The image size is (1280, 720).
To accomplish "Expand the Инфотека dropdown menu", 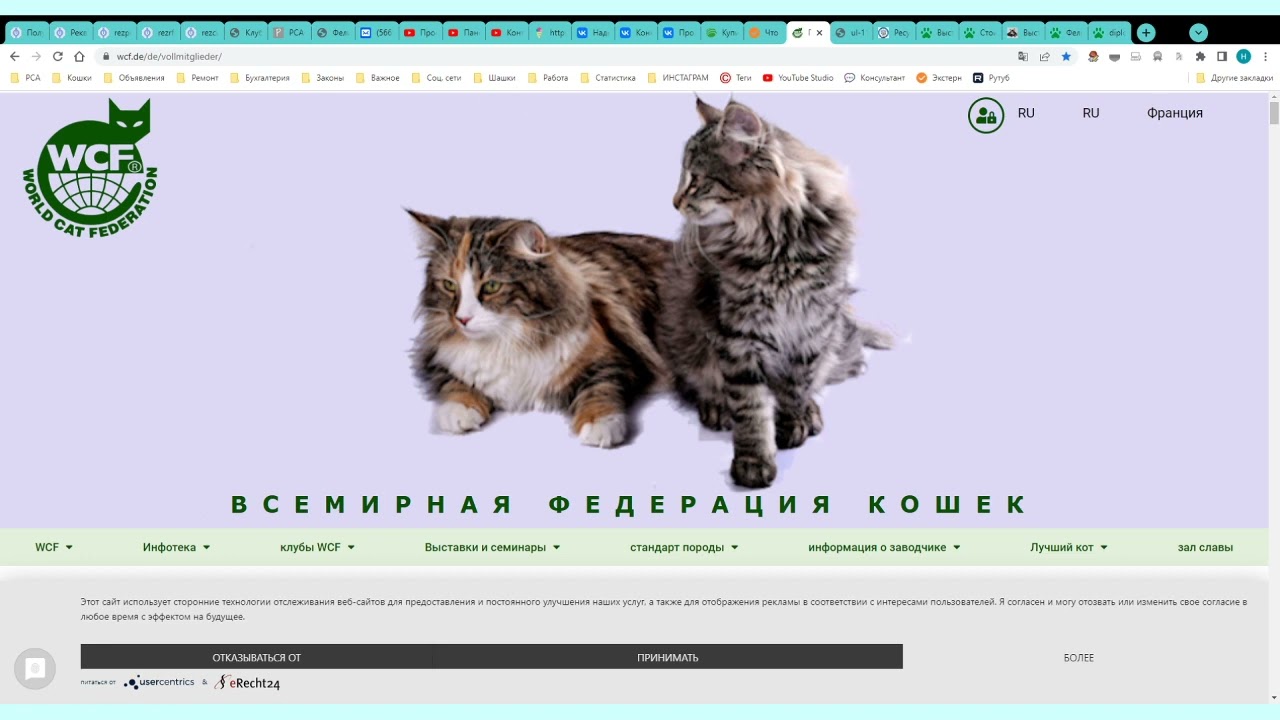I will click(176, 547).
